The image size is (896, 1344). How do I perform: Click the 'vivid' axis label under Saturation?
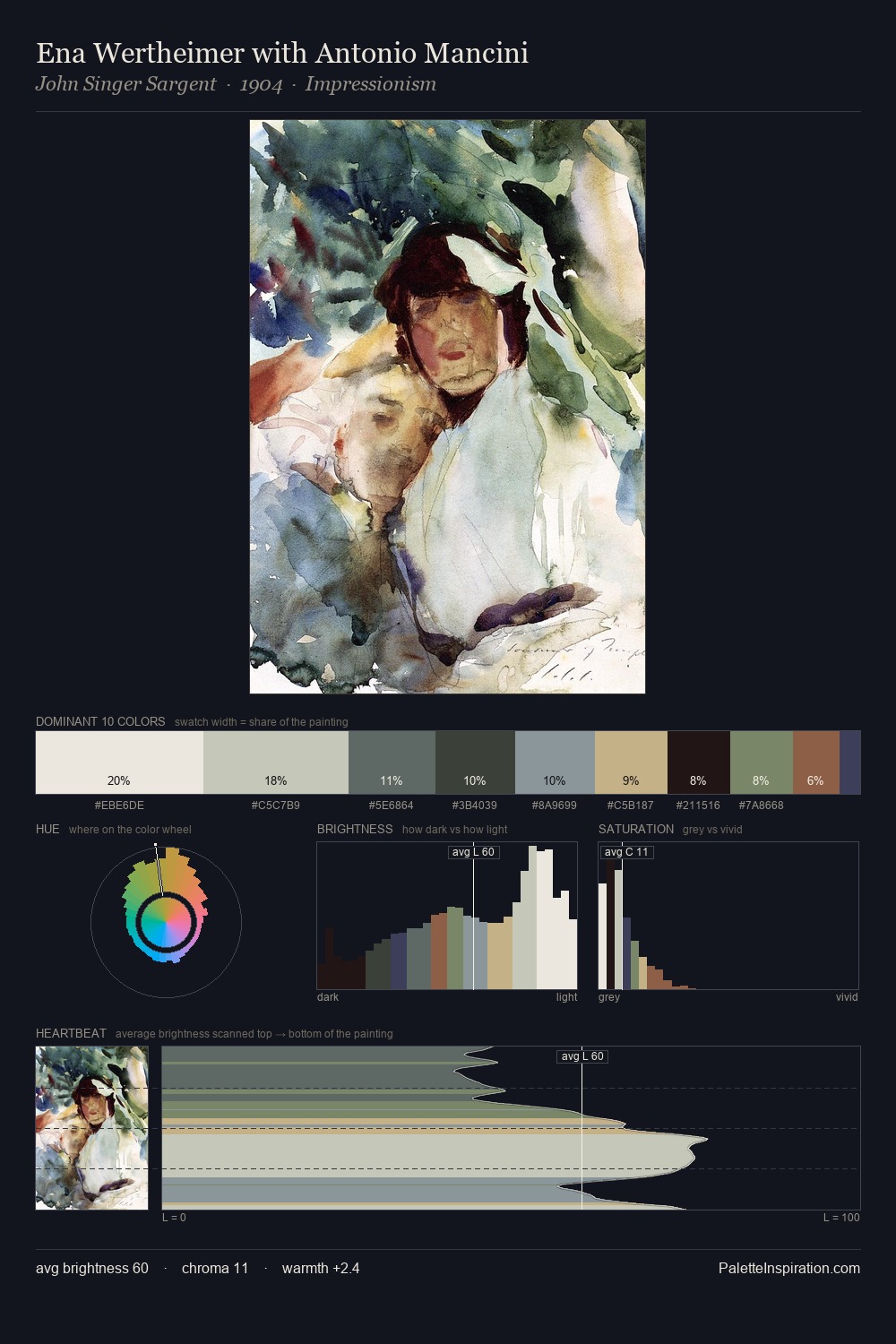coord(847,997)
